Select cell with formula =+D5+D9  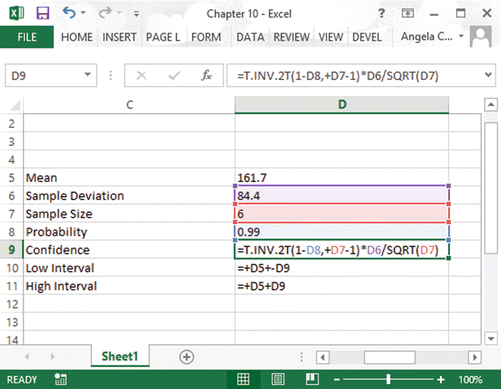click(x=342, y=286)
